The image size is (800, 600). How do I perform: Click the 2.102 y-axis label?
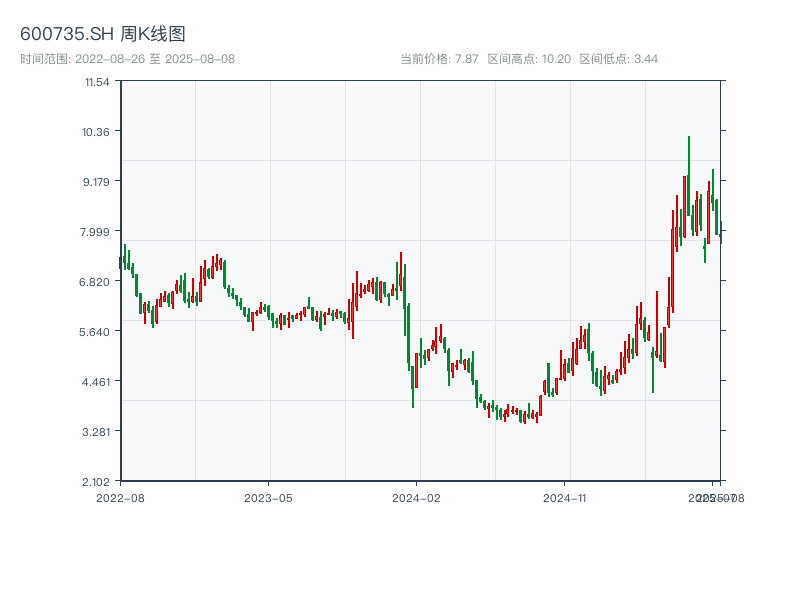96,482
